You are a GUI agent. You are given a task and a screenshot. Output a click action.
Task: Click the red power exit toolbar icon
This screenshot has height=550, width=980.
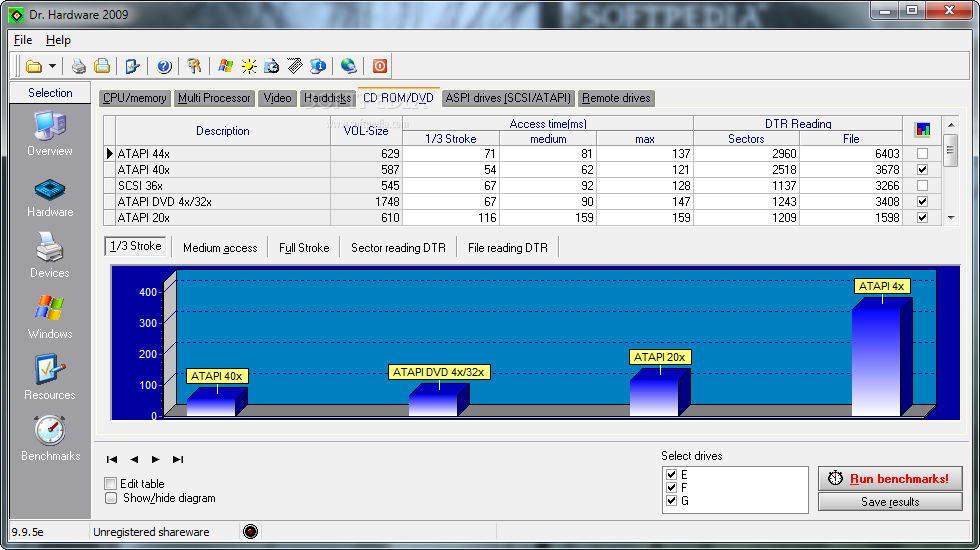(x=379, y=66)
